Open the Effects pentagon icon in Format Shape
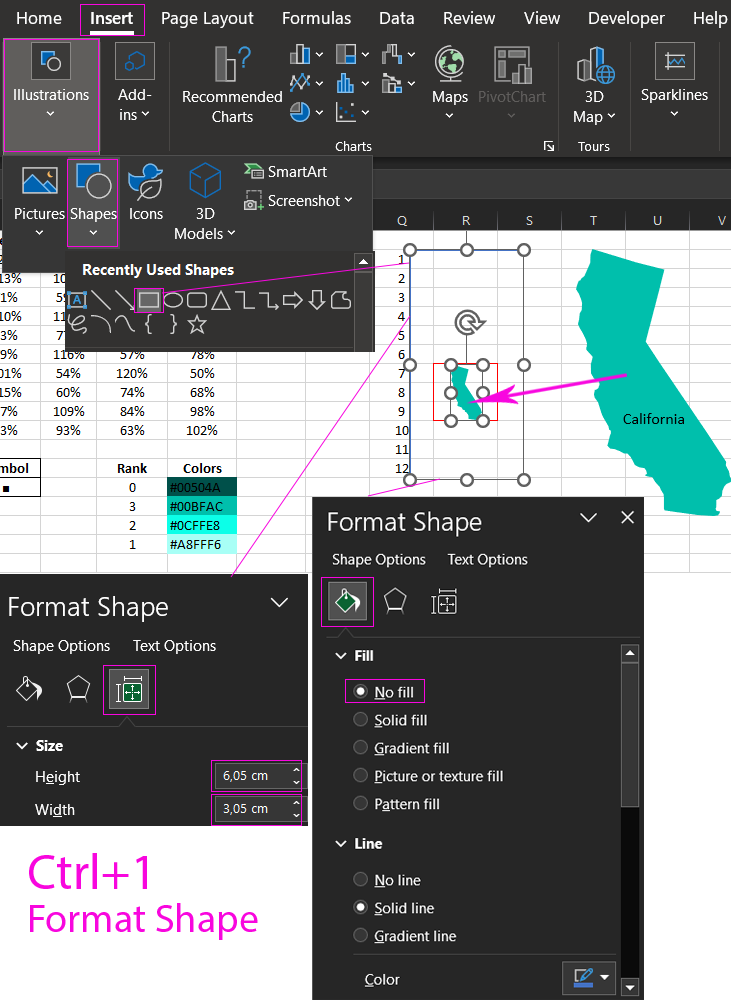 pyautogui.click(x=395, y=602)
